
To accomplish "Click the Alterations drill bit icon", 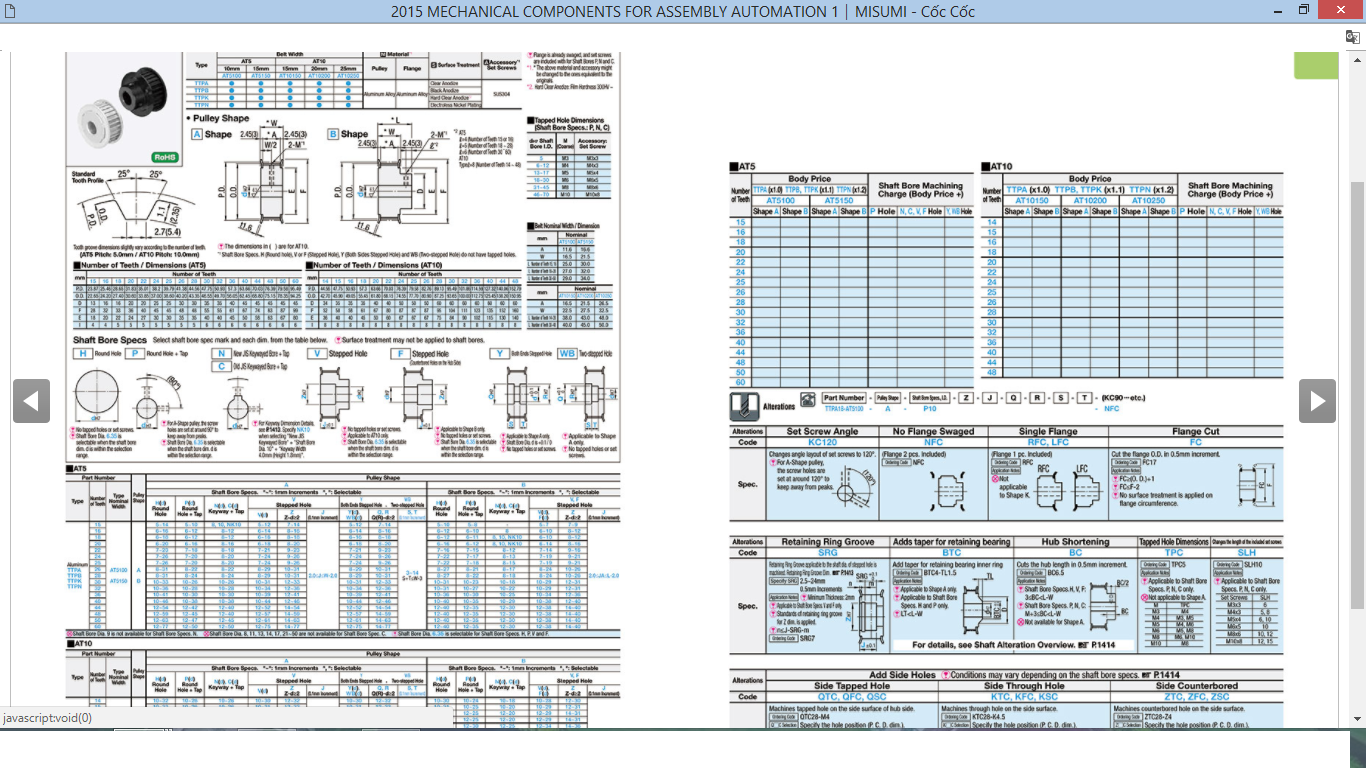I will [743, 403].
